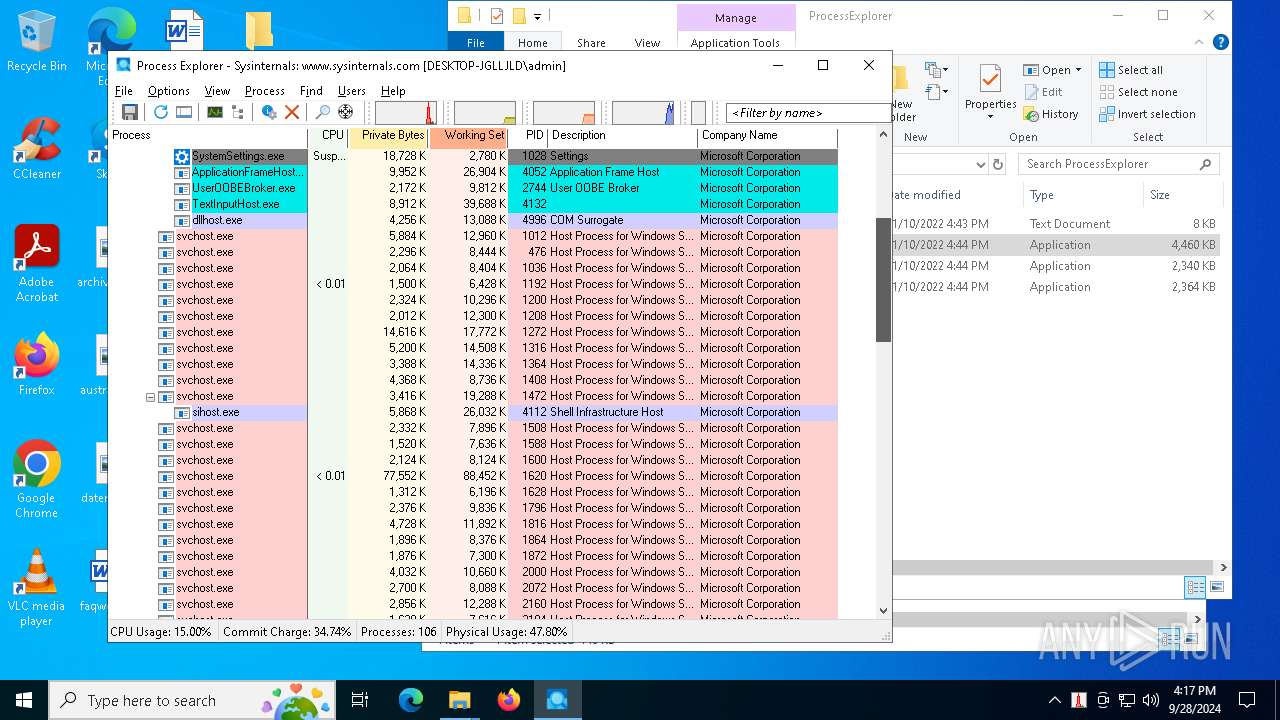Image resolution: width=1280 pixels, height=720 pixels.
Task: Click the Properties gear toolbar icon
Action: 269,112
